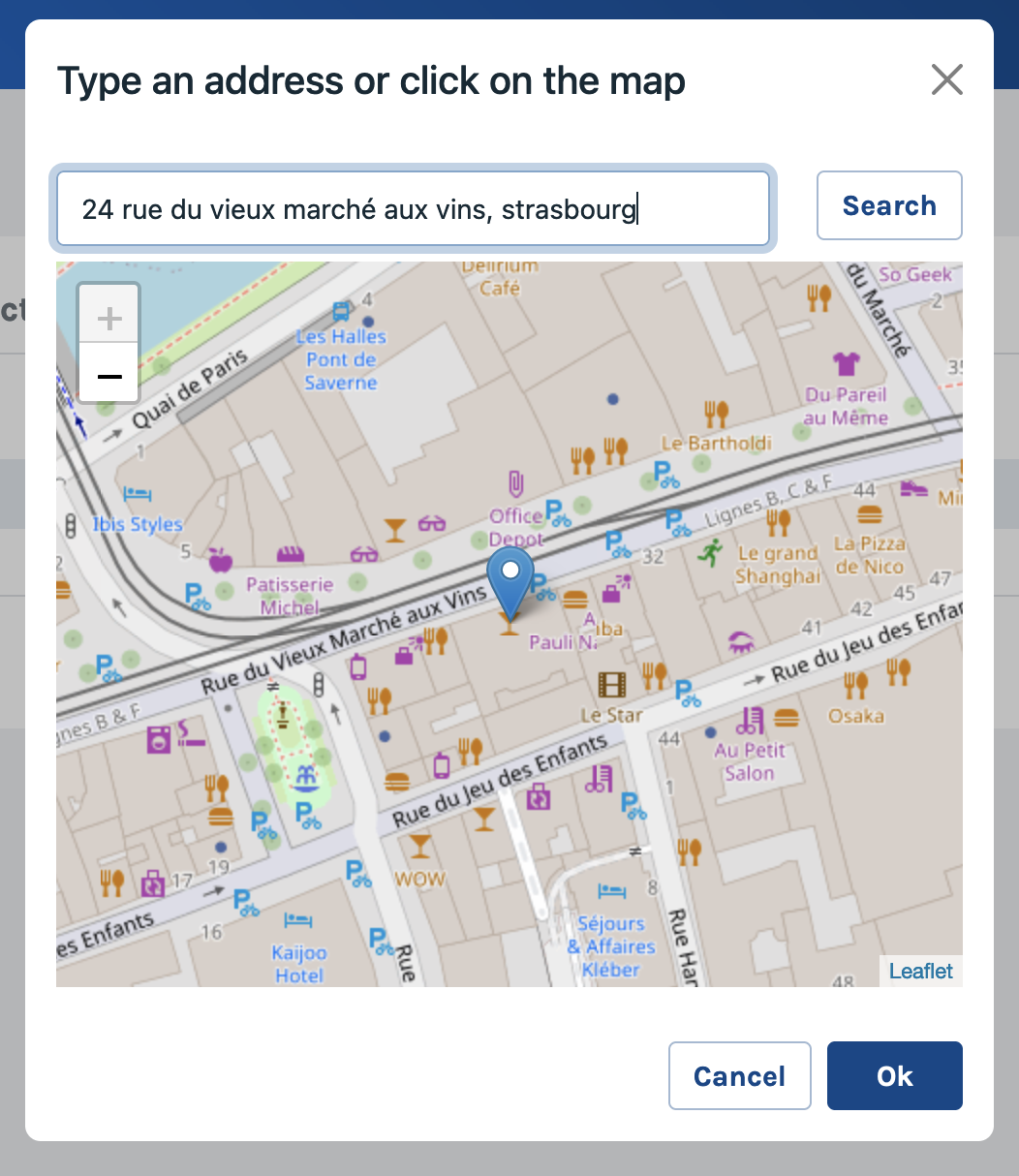Click the Office Depot paperclip icon

tap(515, 483)
